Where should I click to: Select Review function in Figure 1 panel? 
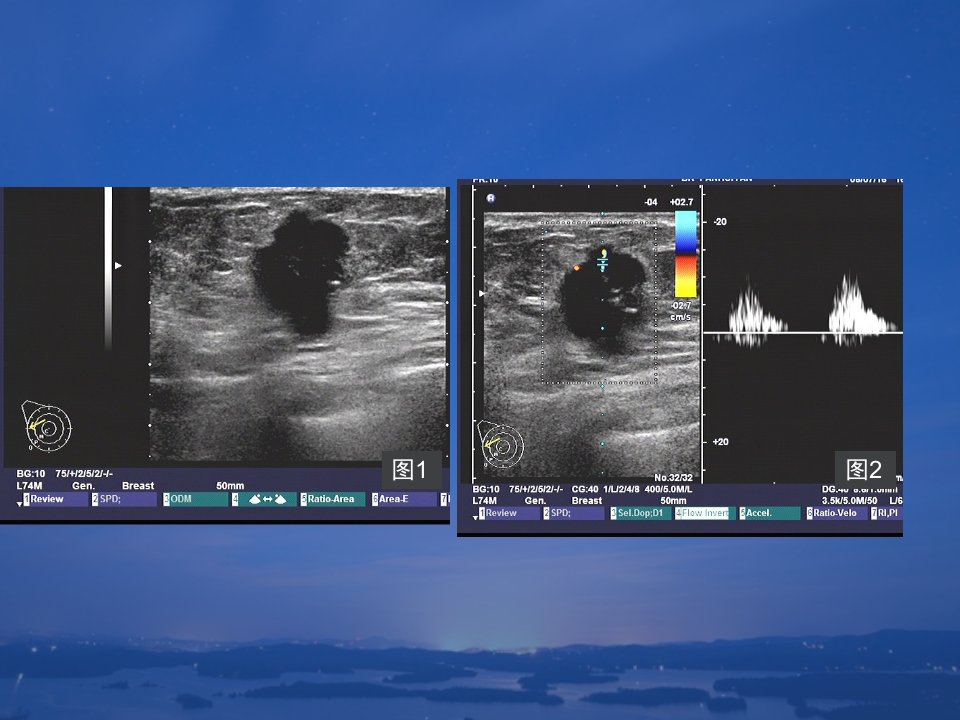point(56,499)
